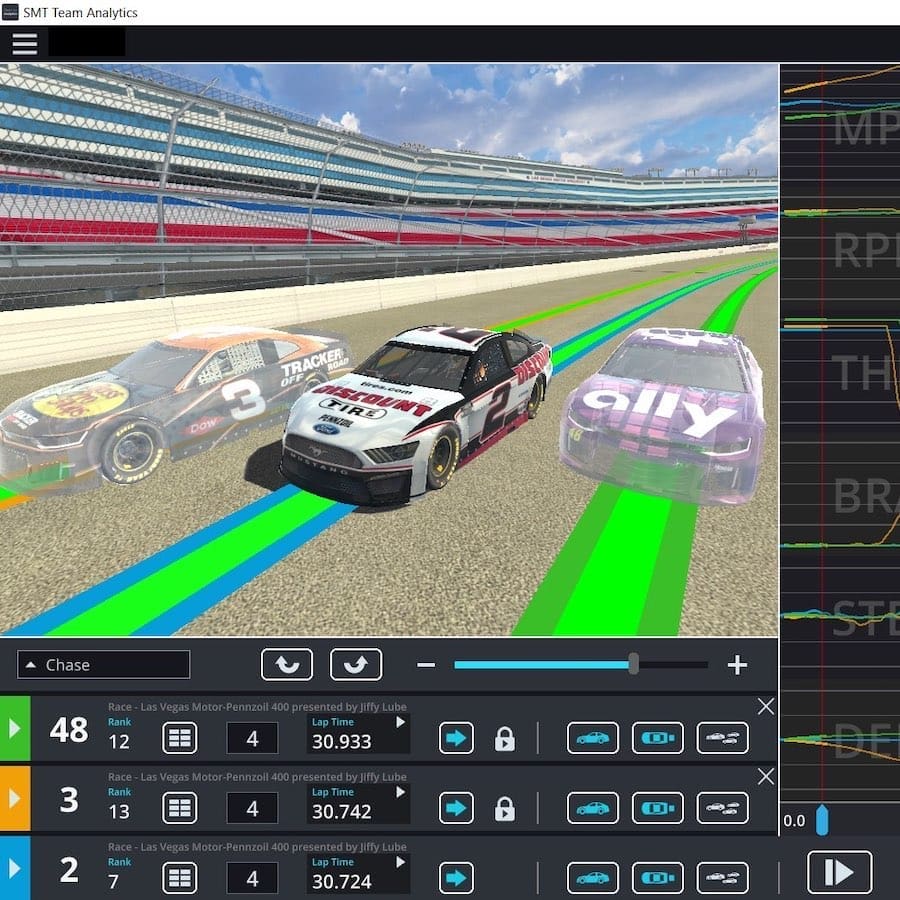This screenshot has width=900, height=900.
Task: Click the car number 3 label
Action: [69, 800]
